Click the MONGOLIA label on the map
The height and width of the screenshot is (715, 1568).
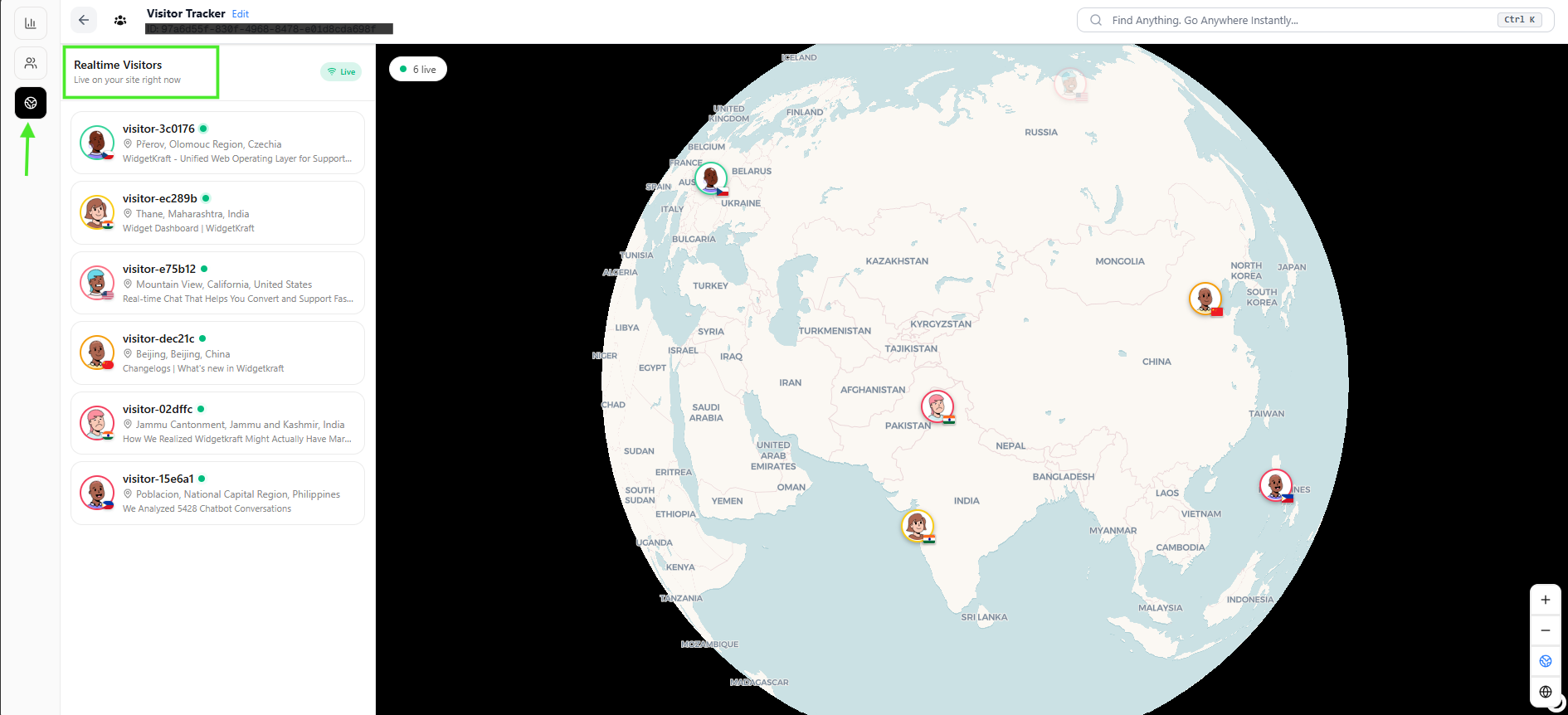1120,261
